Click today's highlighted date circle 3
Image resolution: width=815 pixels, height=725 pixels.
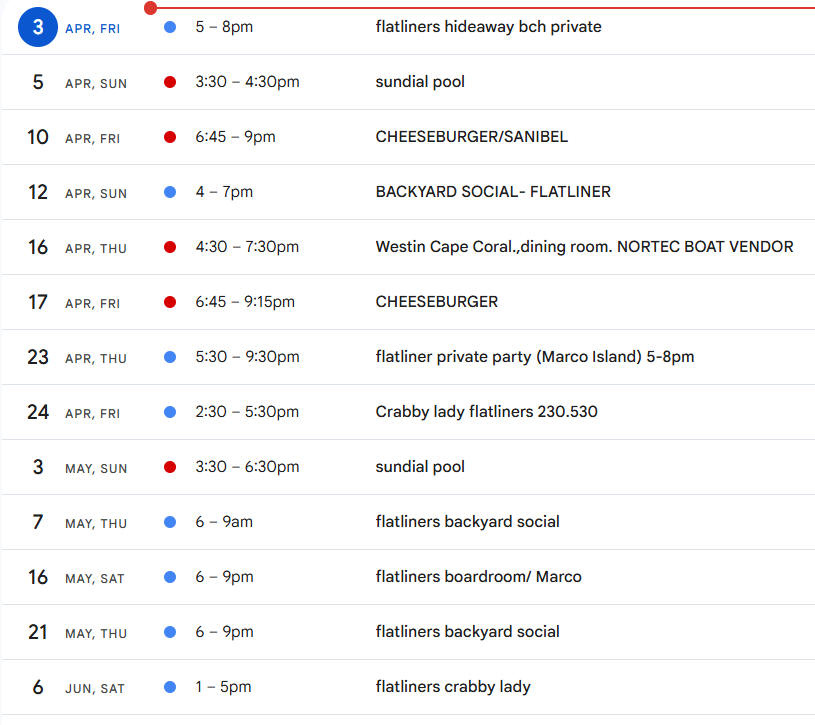pos(38,27)
